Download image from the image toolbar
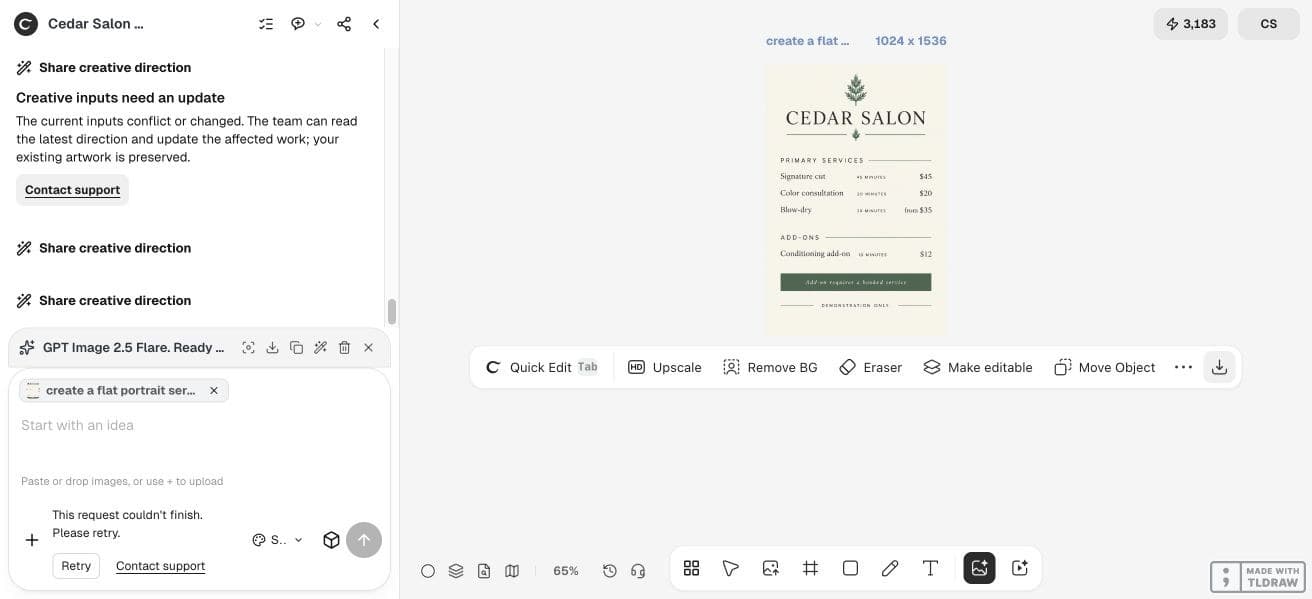The height and width of the screenshot is (599, 1312). (x=1219, y=367)
